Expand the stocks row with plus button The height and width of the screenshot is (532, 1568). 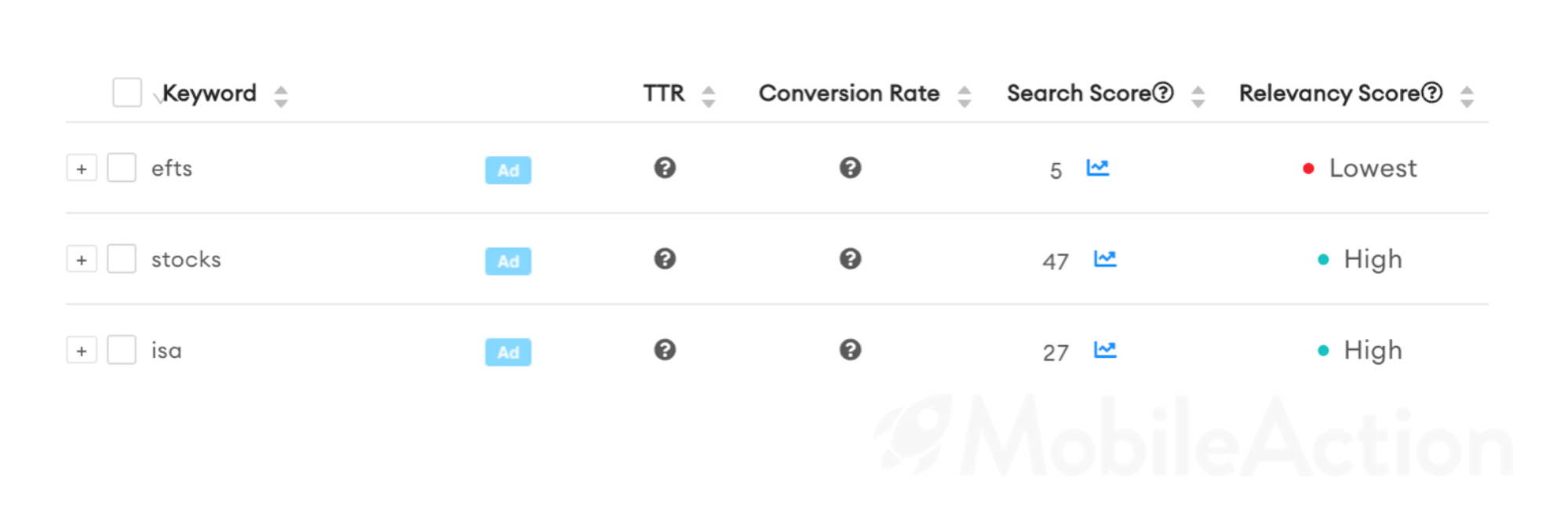(82, 260)
